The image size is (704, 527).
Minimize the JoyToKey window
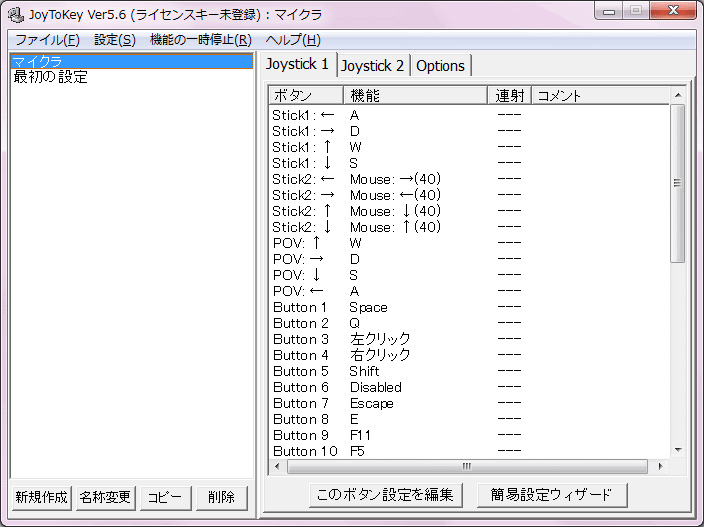pyautogui.click(x=609, y=11)
